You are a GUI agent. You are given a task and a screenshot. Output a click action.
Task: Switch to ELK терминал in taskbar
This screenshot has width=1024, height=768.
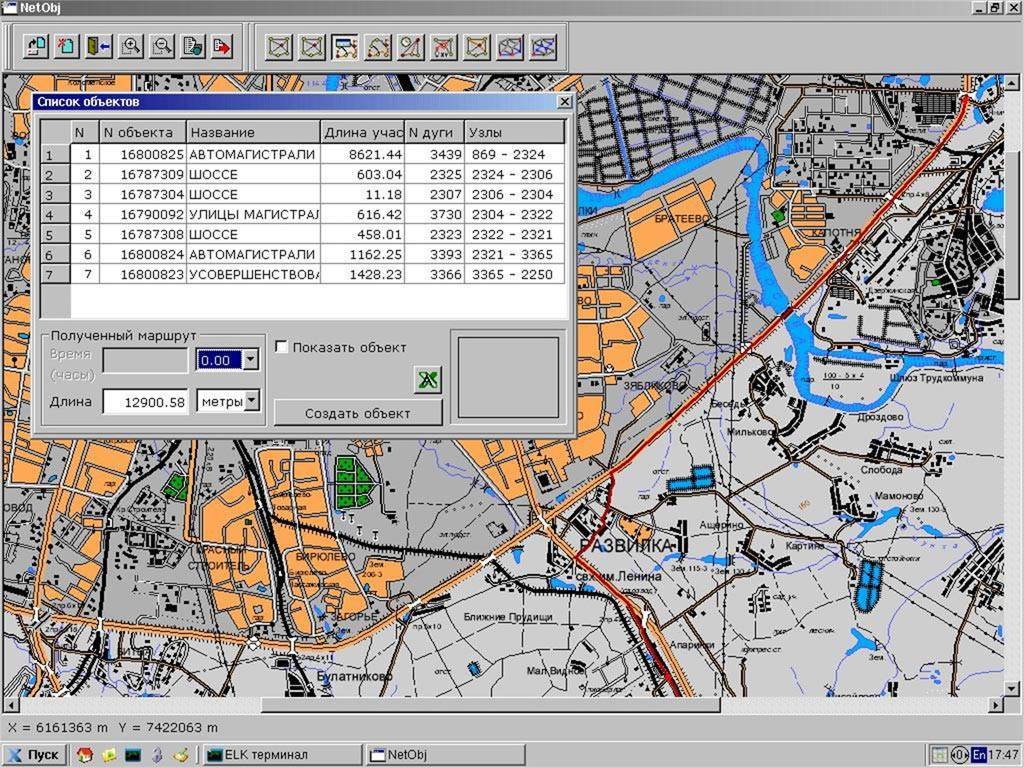pyautogui.click(x=282, y=754)
